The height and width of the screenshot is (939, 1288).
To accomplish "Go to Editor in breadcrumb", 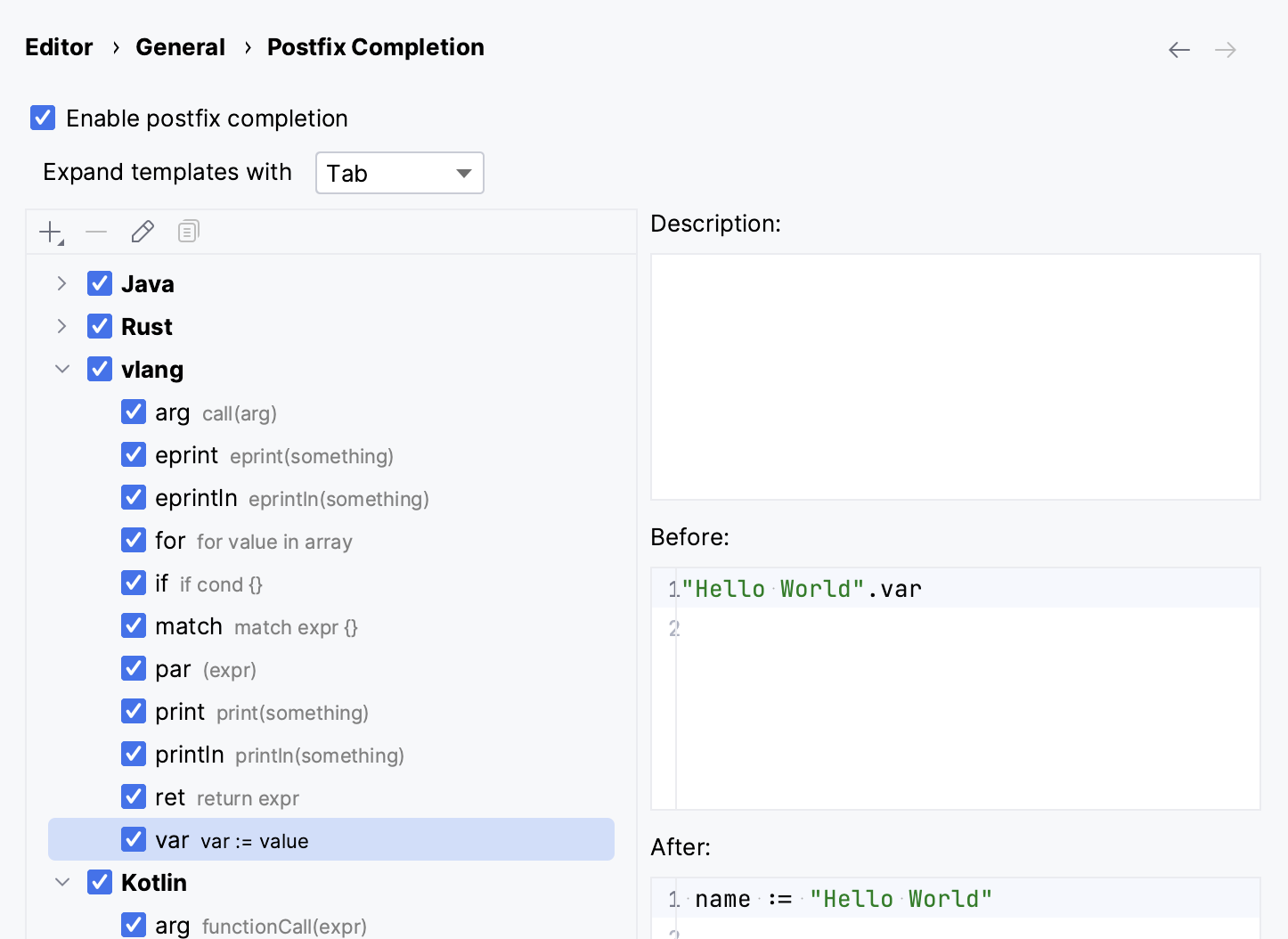I will coord(59,47).
